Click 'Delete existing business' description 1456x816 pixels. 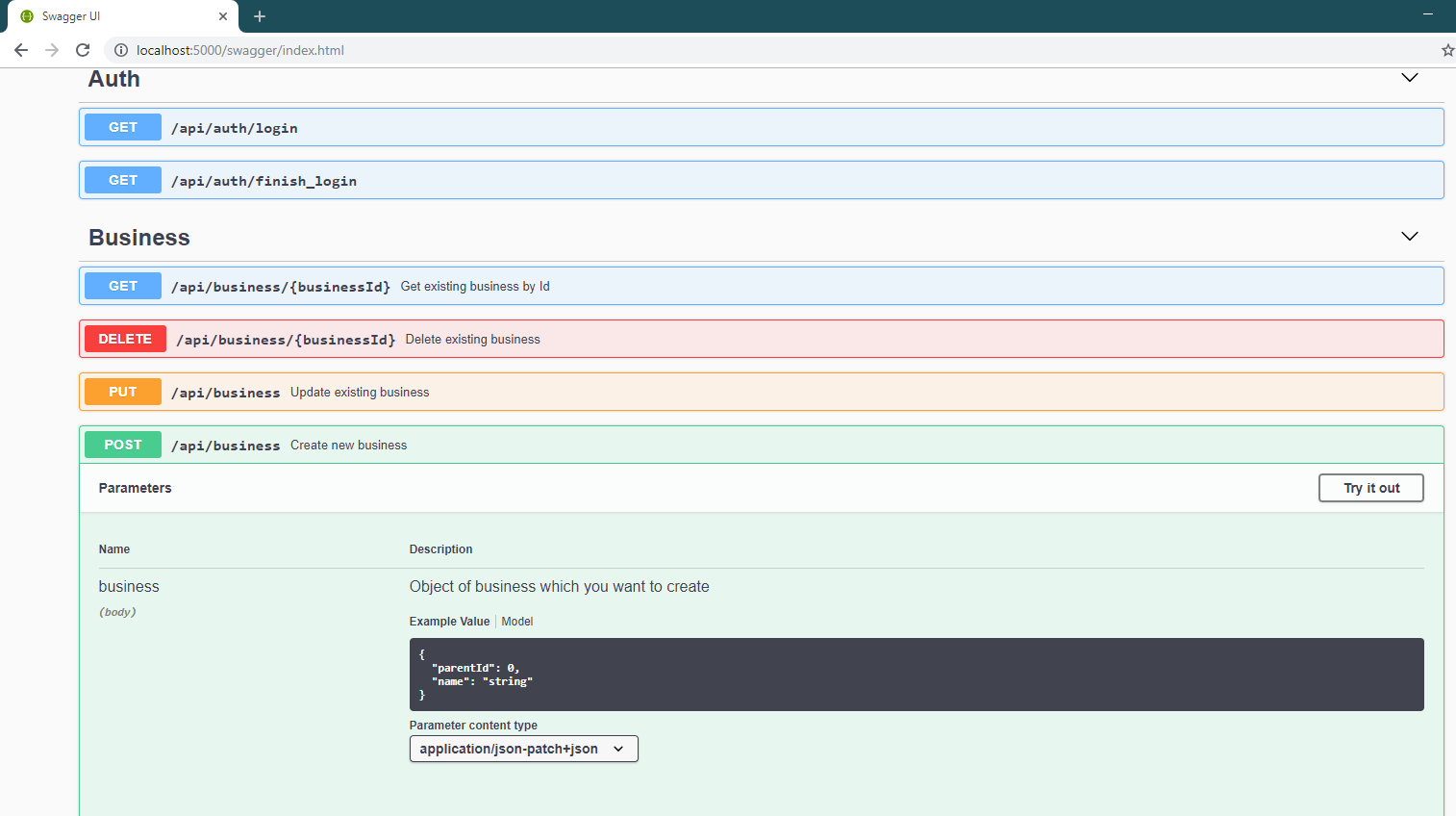[x=472, y=340]
